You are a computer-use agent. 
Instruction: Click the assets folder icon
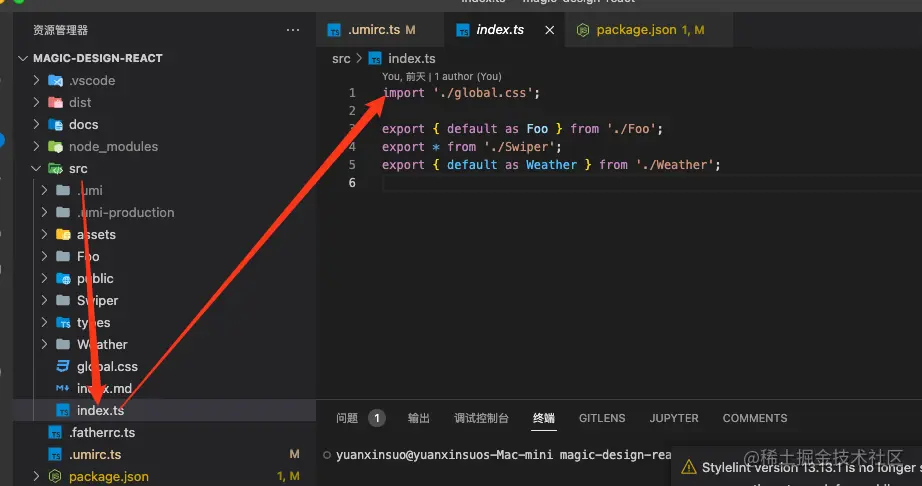[63, 234]
